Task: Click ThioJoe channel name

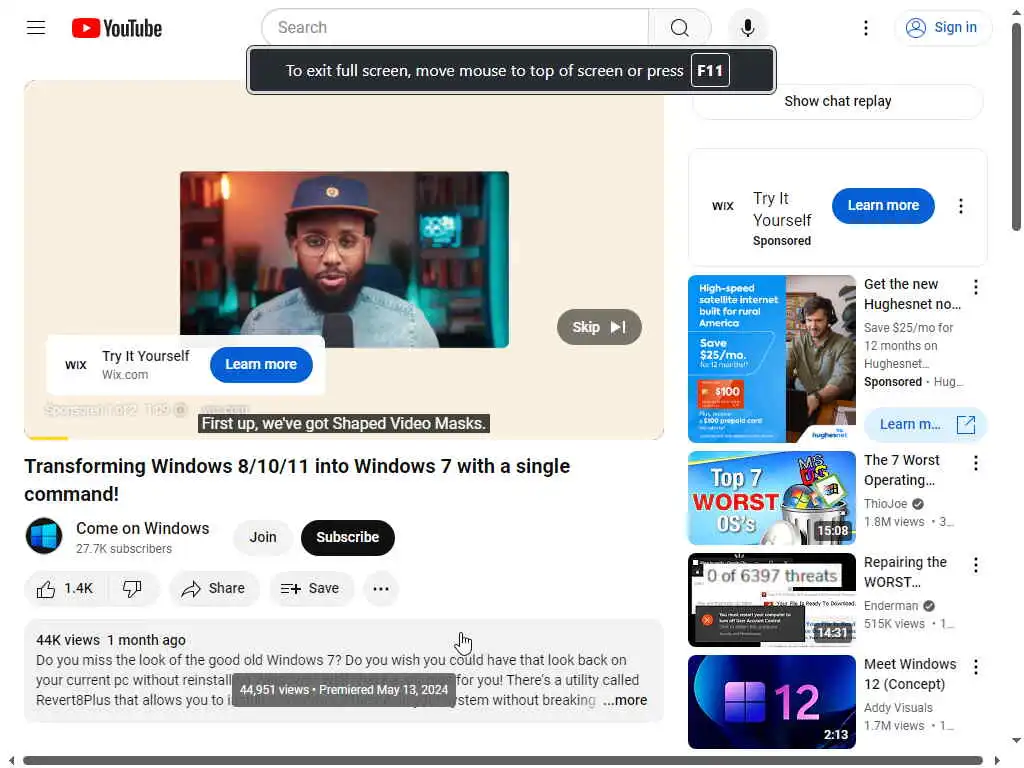Action: coord(886,504)
